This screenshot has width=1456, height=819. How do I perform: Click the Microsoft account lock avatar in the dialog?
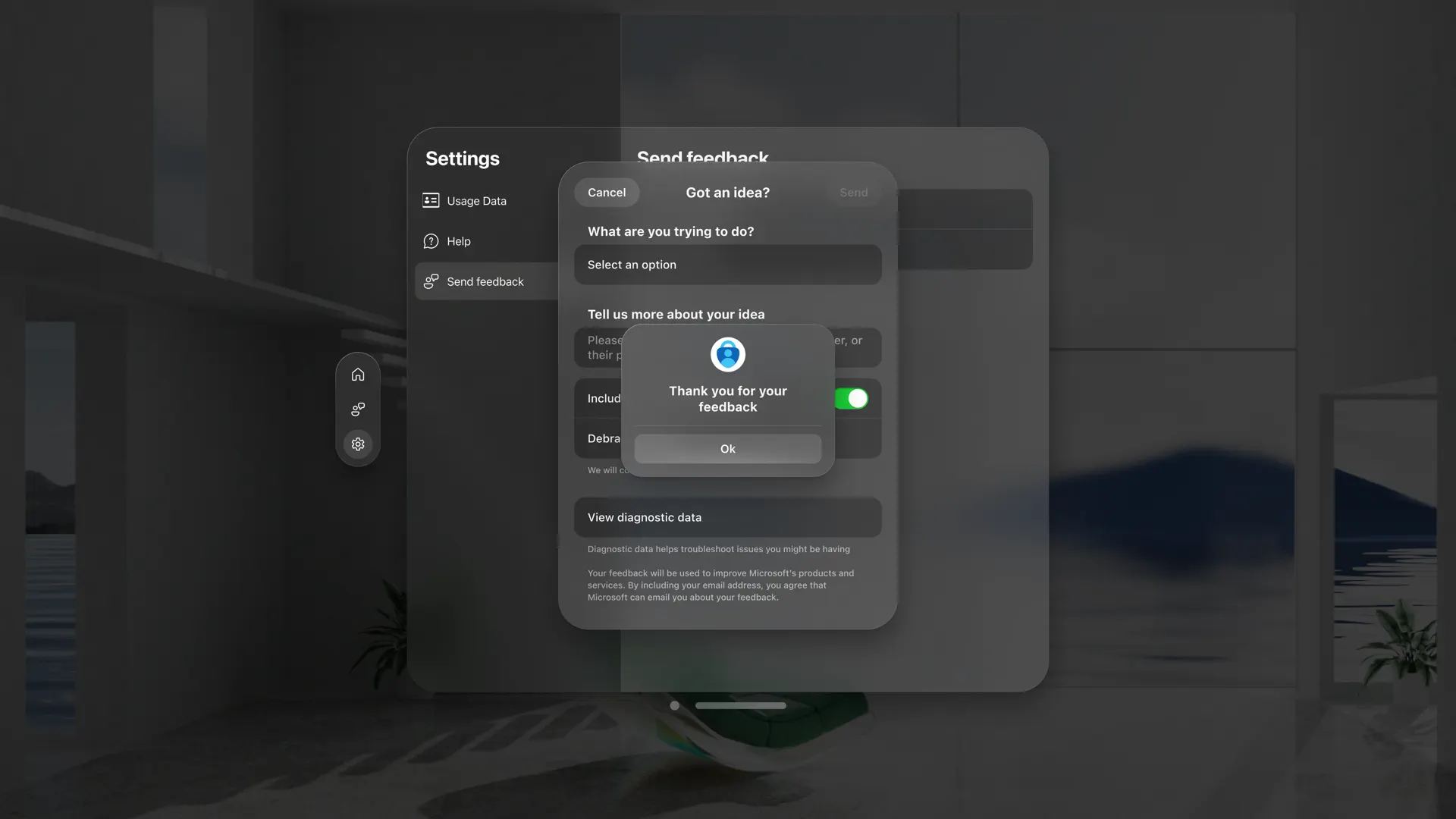coord(727,353)
